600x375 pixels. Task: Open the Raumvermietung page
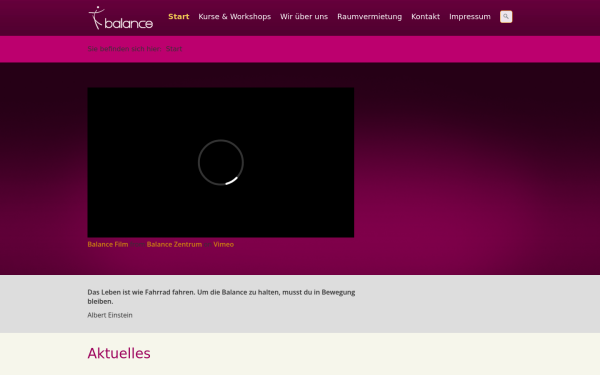click(369, 16)
